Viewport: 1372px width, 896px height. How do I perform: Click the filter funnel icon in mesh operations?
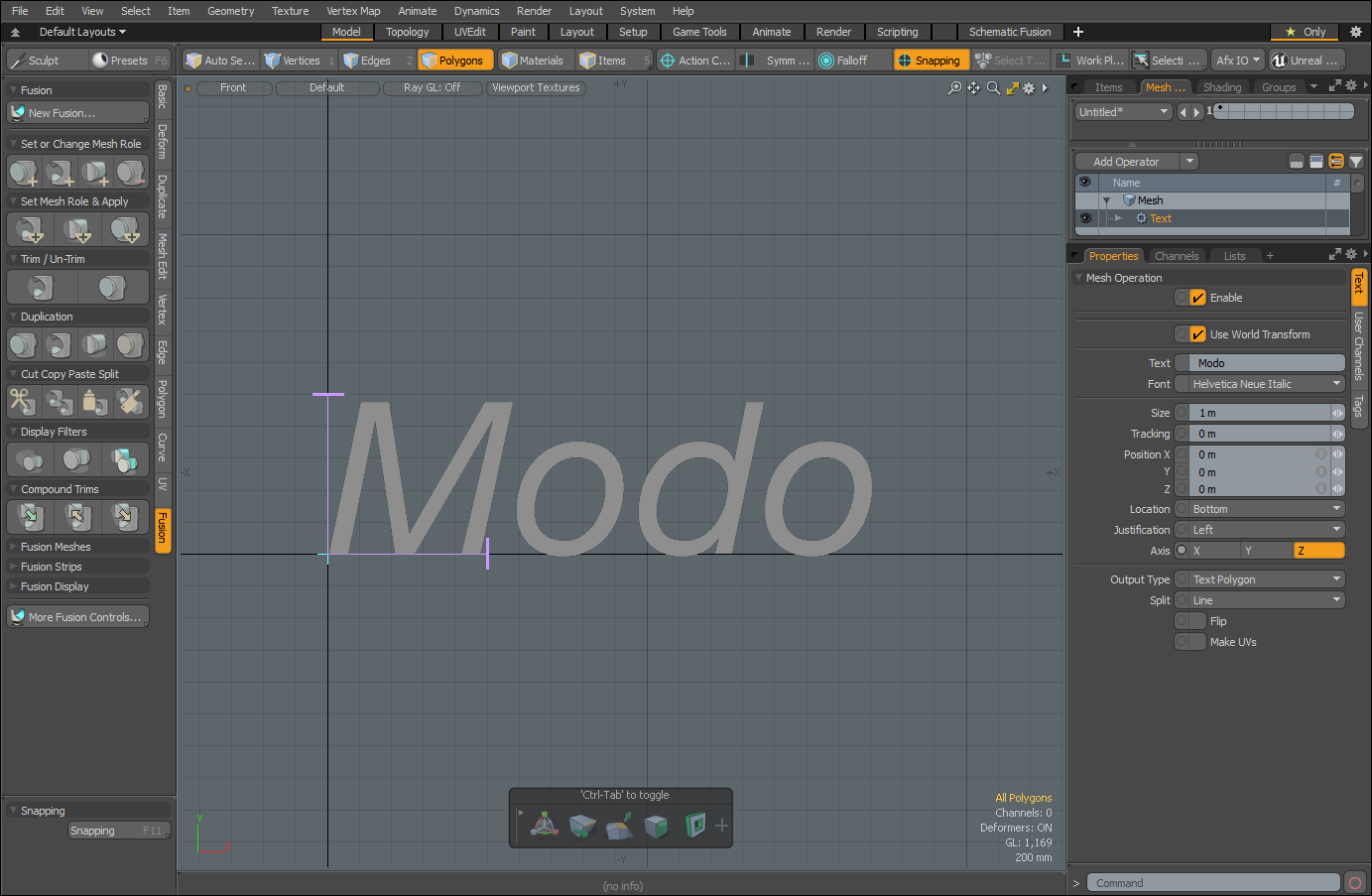(x=1356, y=162)
